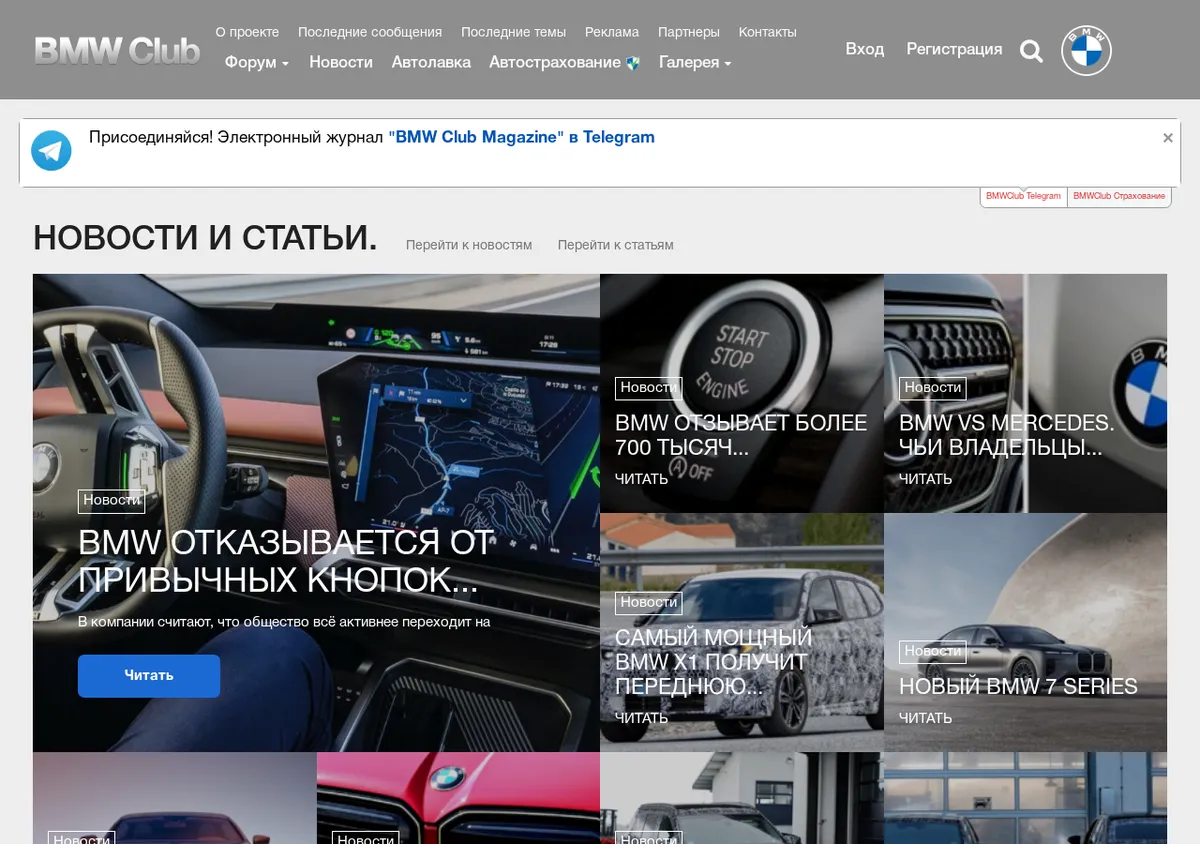Click the Вход login link

(x=865, y=49)
